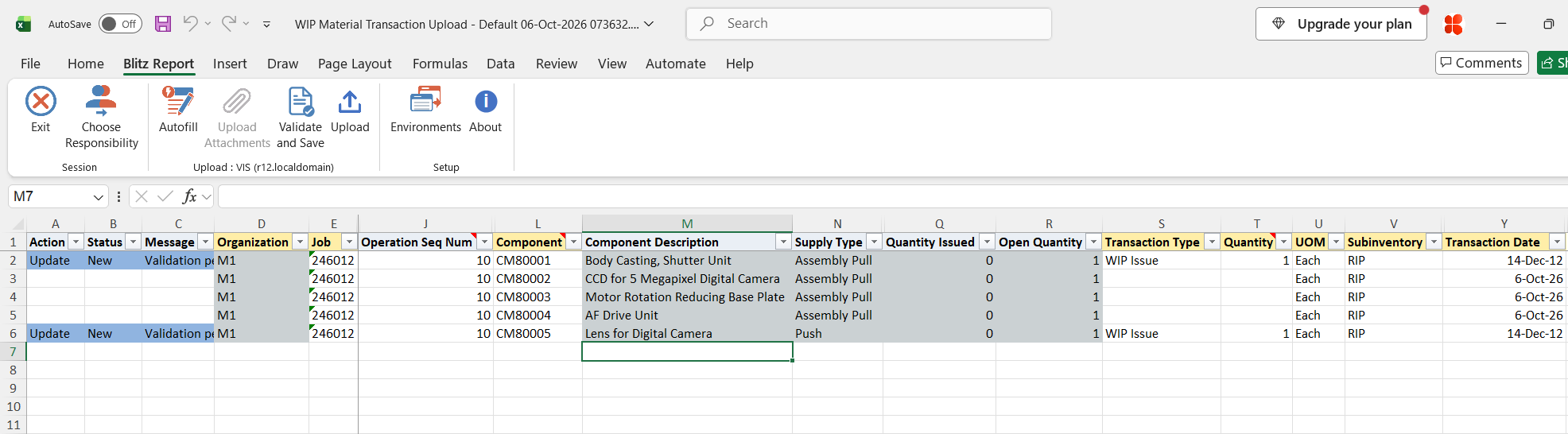This screenshot has width=1568, height=434.
Task: Click the Select All corner triangle
Action: coord(17,224)
